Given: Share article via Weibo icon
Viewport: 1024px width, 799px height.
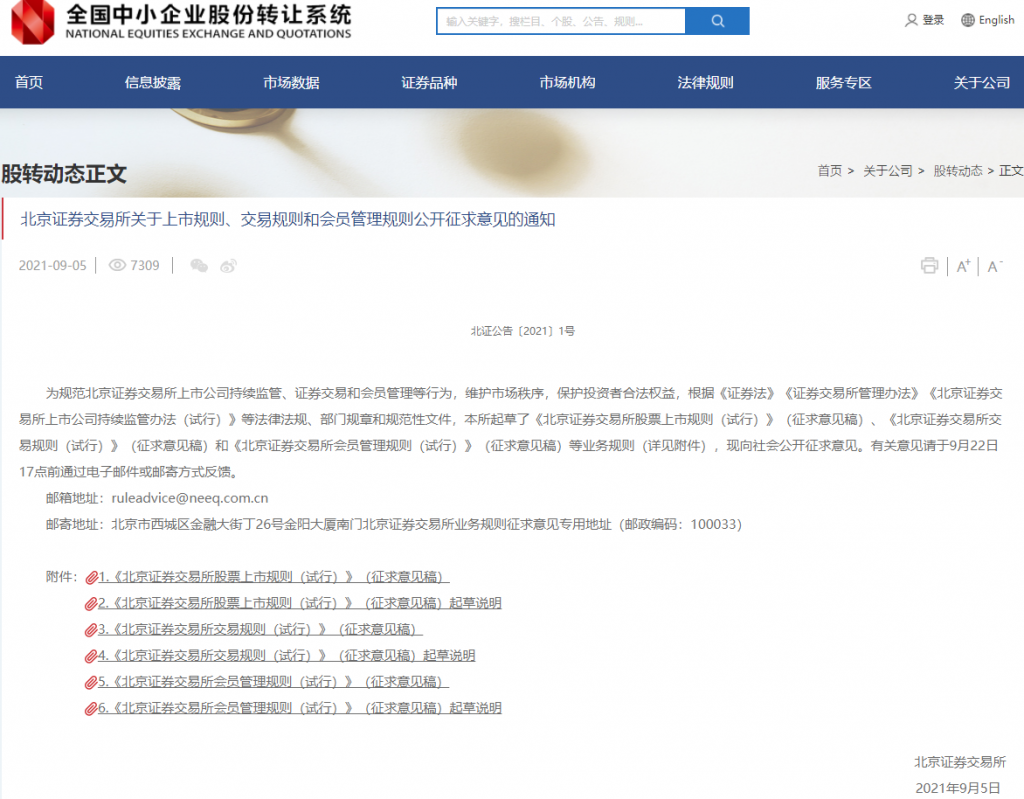Looking at the screenshot, I should tap(228, 265).
